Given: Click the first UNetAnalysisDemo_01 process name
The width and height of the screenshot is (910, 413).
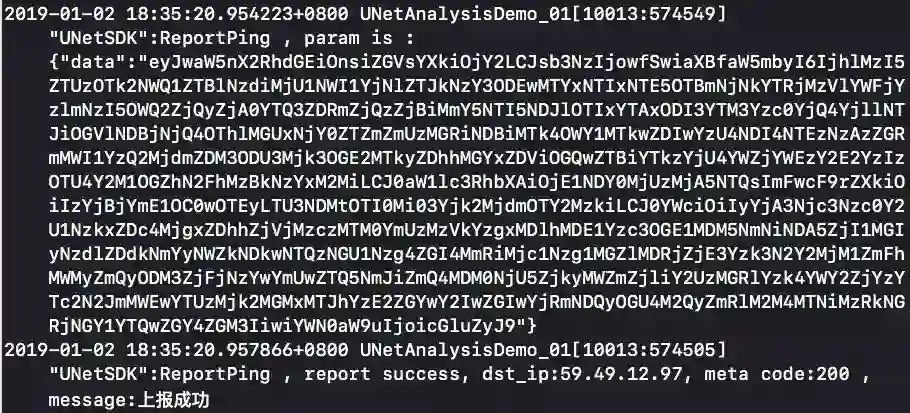Looking at the screenshot, I should tap(465, 13).
